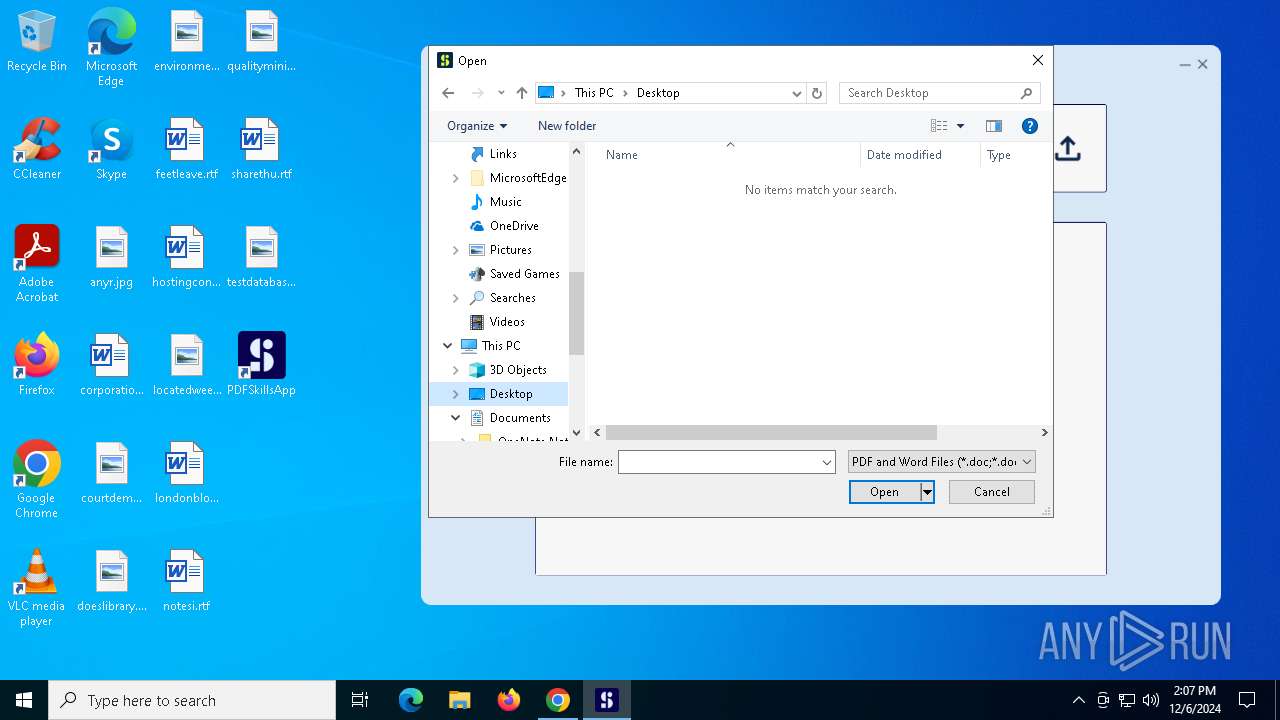Click the Windows Start button
The width and height of the screenshot is (1280, 720).
pos(24,700)
